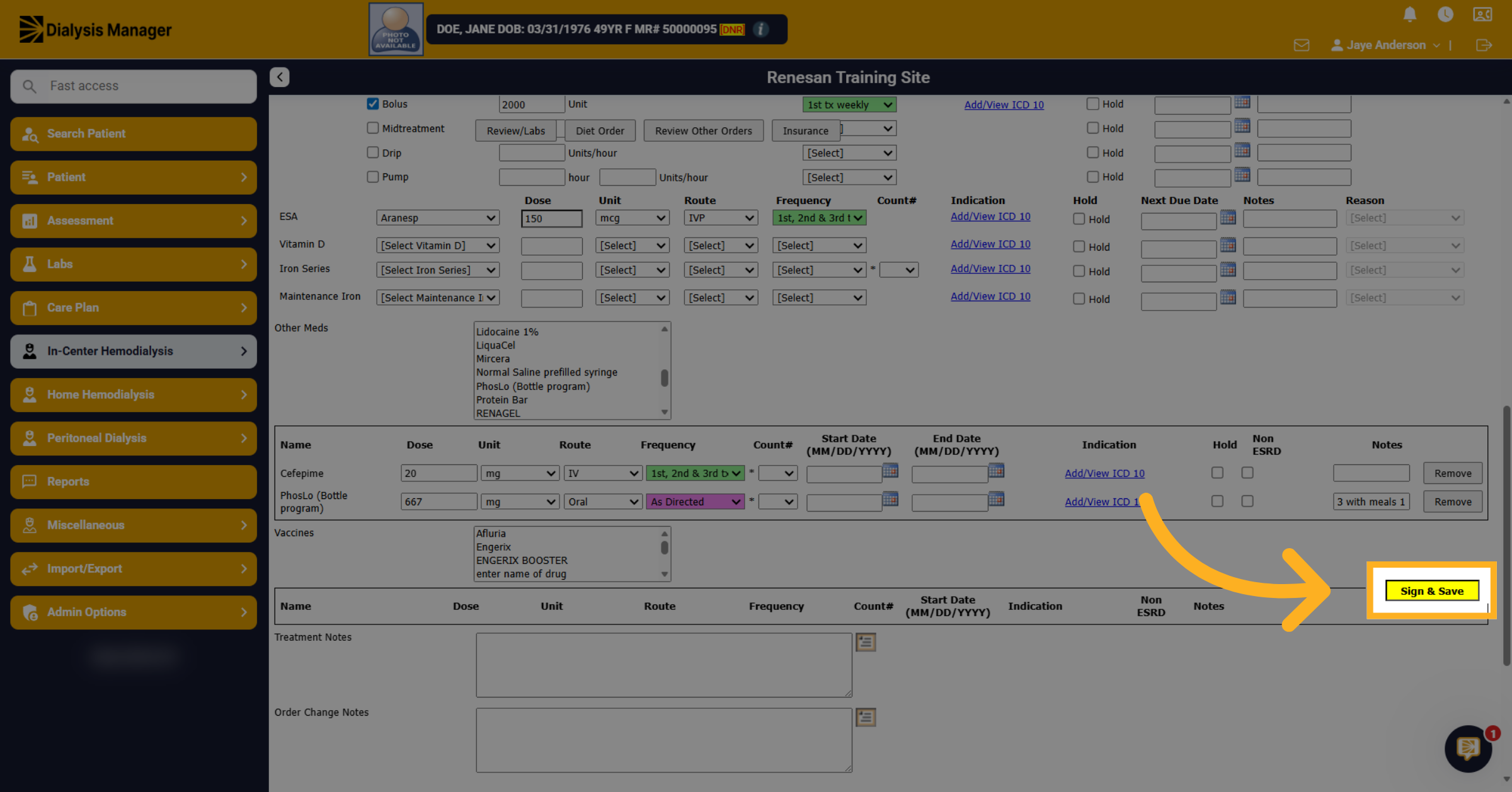The image size is (1512, 792).
Task: Open the notifications bell icon
Action: click(1410, 14)
